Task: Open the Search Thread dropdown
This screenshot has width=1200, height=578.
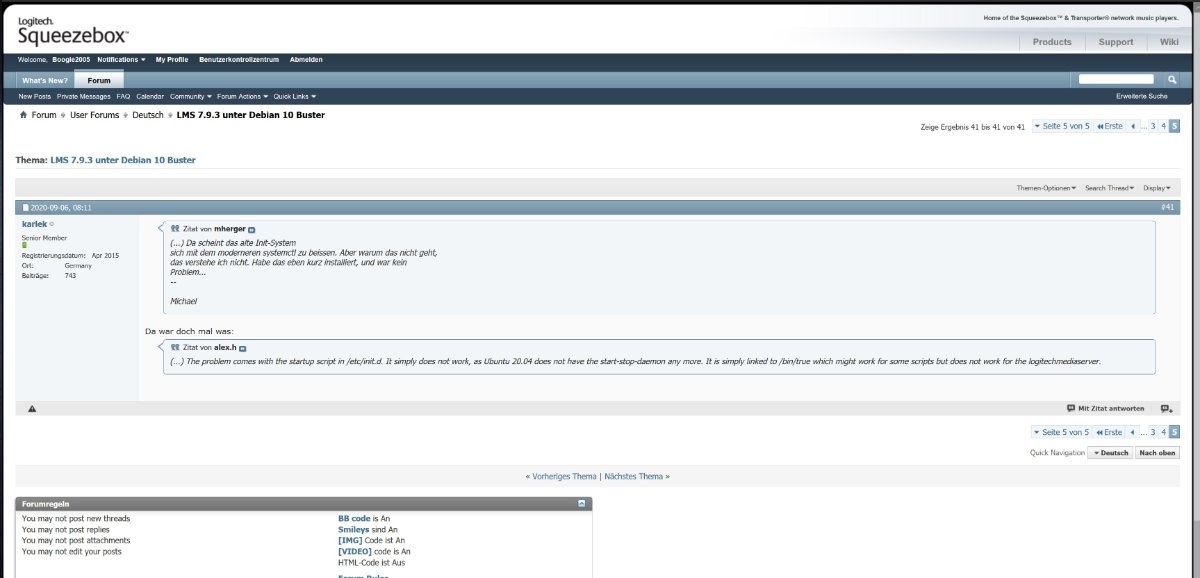Action: coord(1110,188)
